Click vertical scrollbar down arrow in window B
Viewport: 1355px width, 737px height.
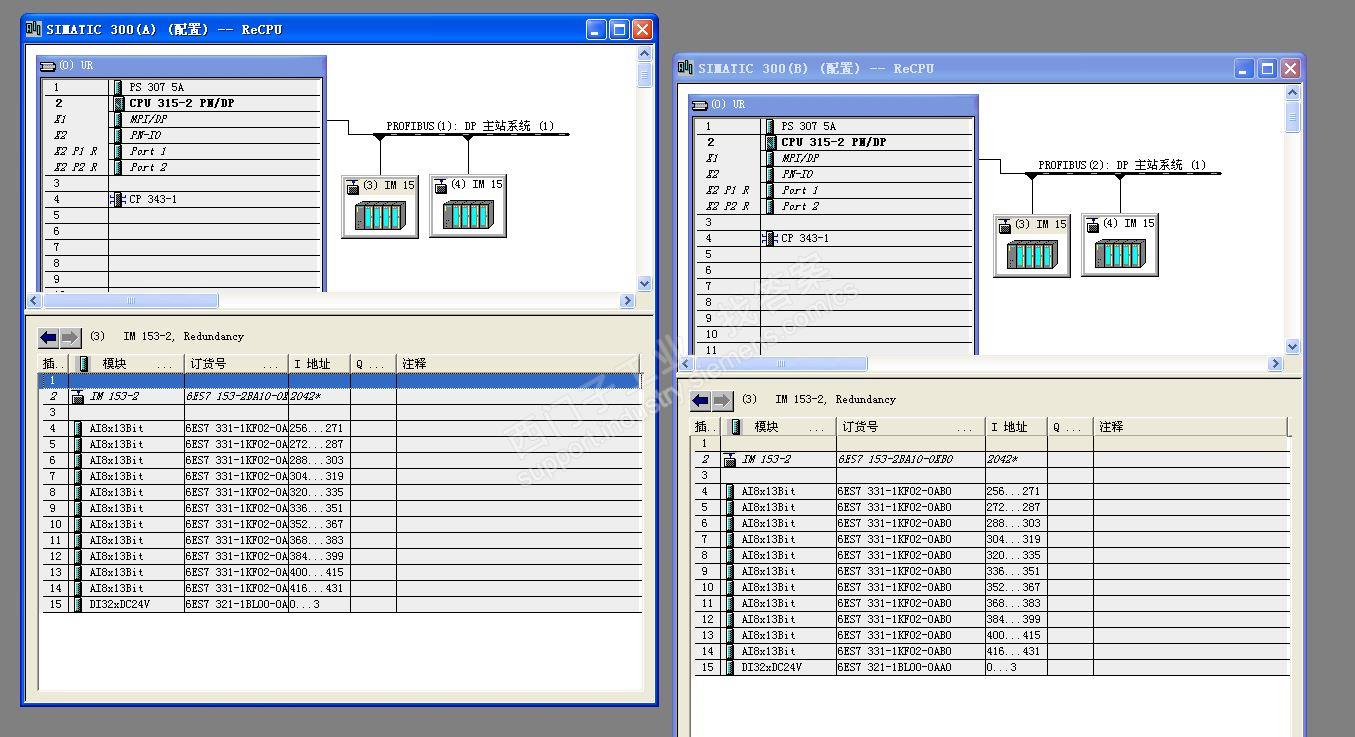click(1292, 347)
